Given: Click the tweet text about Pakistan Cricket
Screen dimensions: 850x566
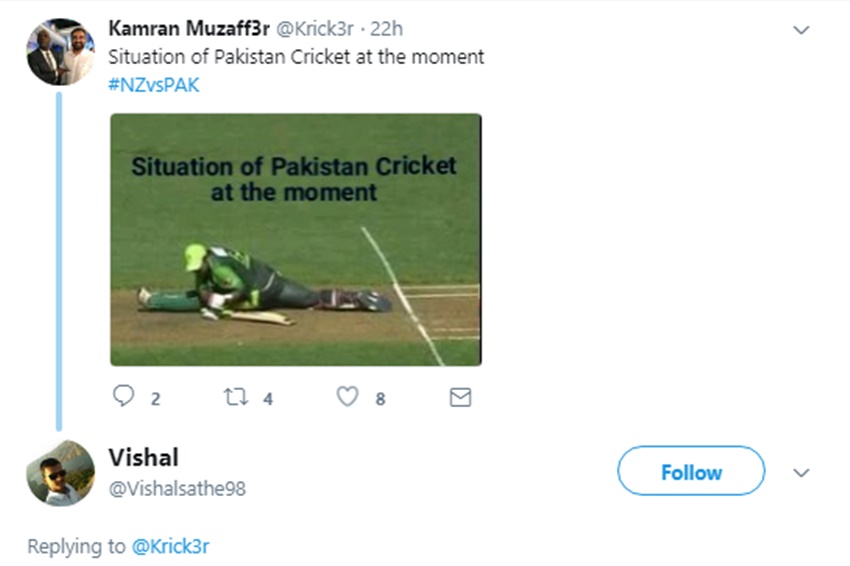Looking at the screenshot, I should pyautogui.click(x=296, y=57).
